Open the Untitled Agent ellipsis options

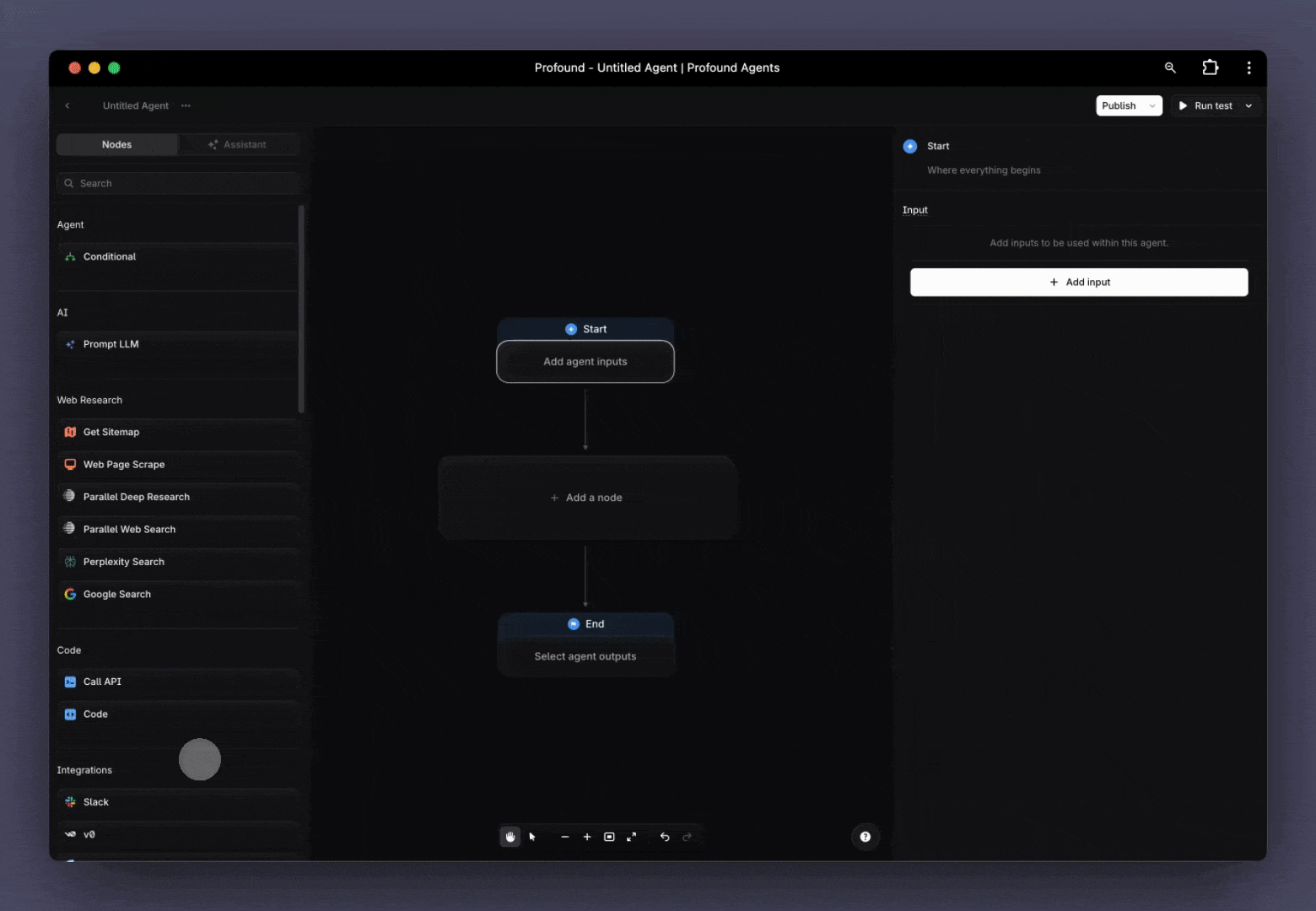tap(186, 105)
